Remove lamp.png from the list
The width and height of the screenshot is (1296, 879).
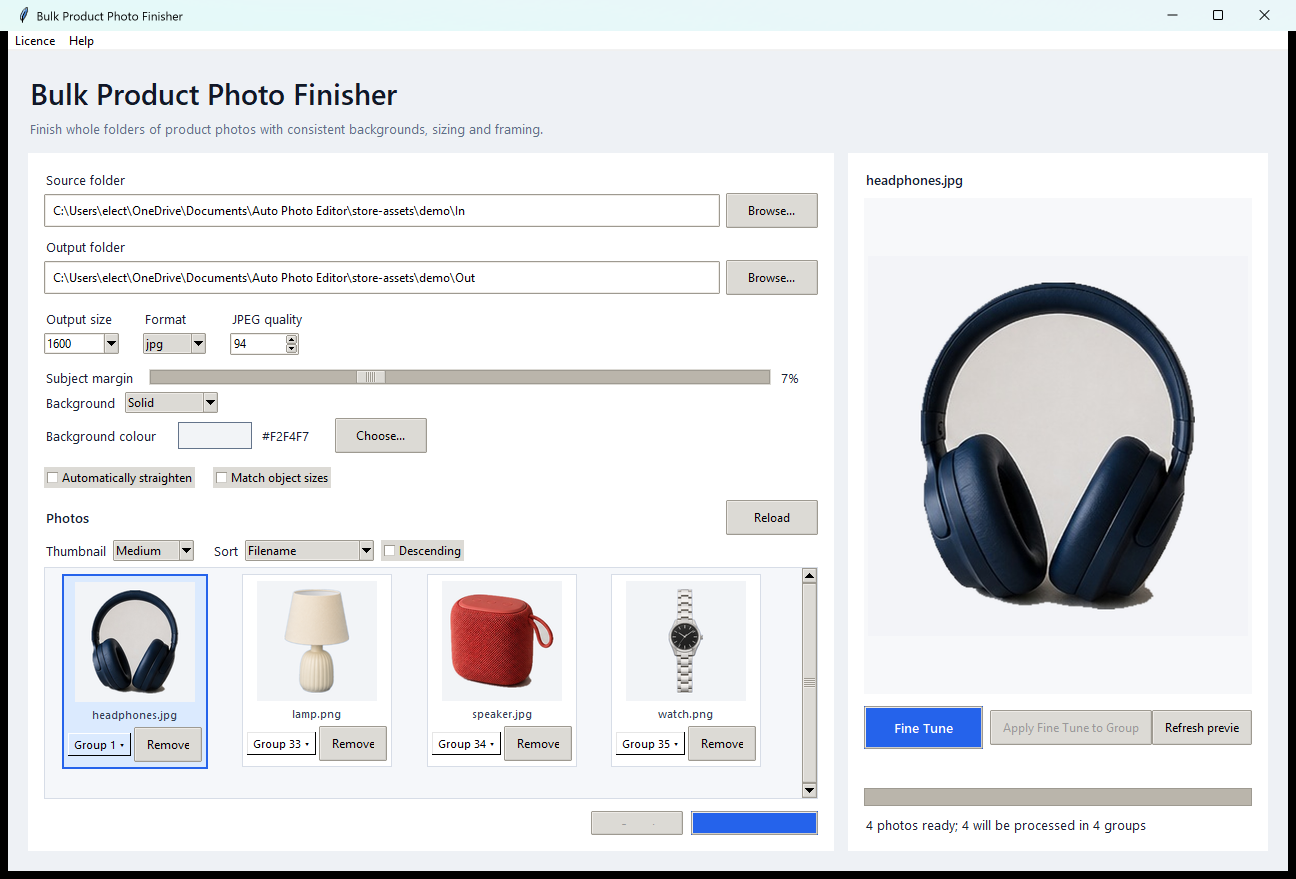coord(353,744)
